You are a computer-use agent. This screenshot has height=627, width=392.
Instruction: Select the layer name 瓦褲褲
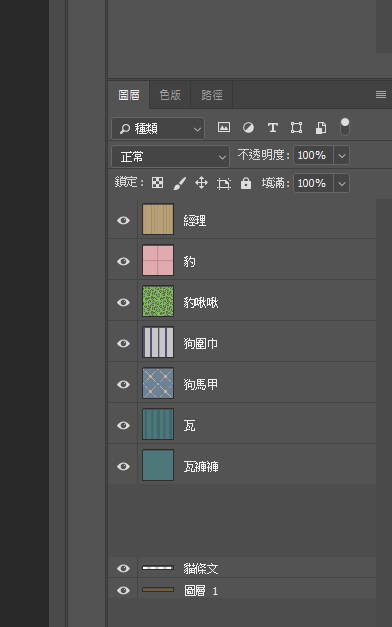coord(201,466)
